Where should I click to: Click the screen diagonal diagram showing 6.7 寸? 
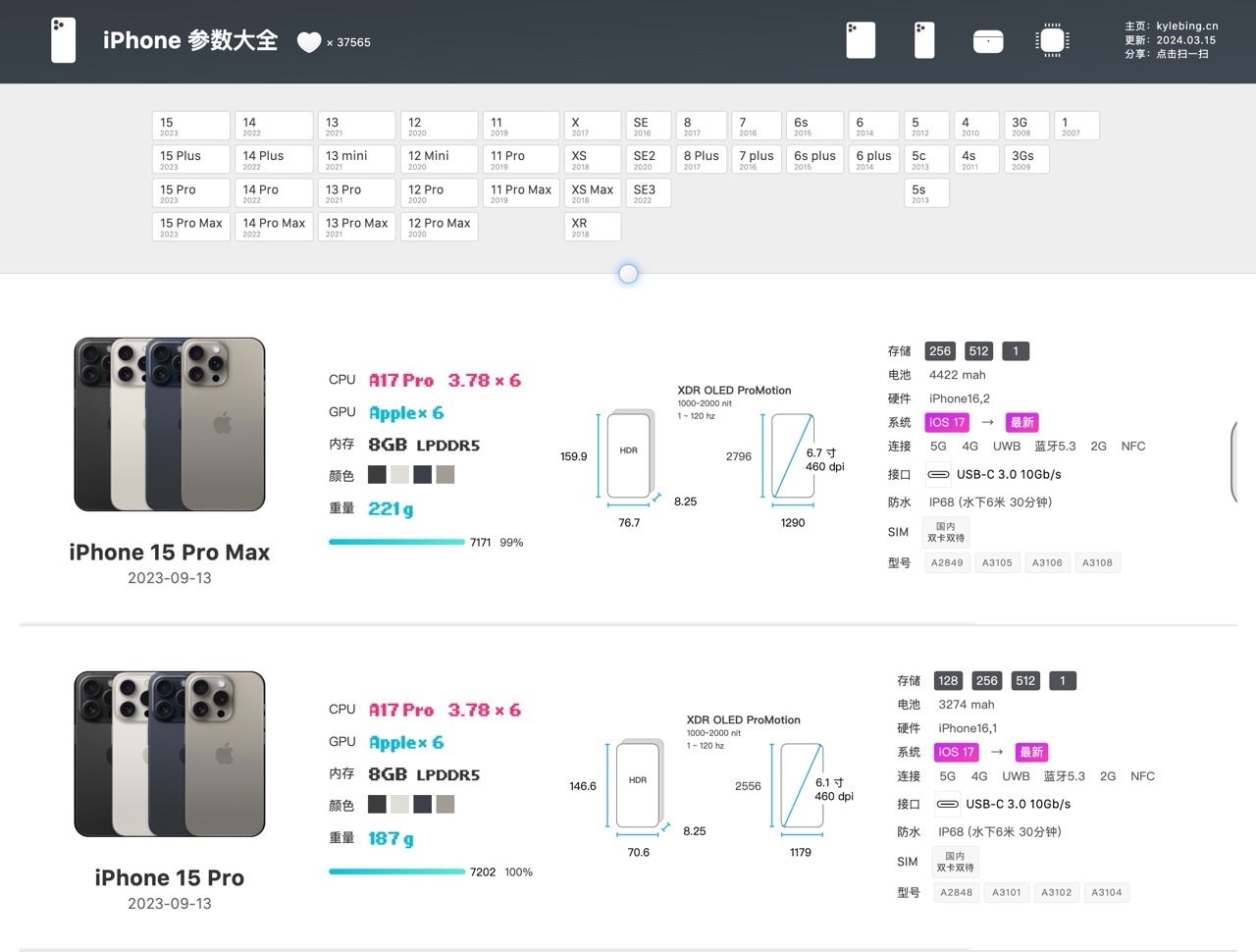(793, 455)
